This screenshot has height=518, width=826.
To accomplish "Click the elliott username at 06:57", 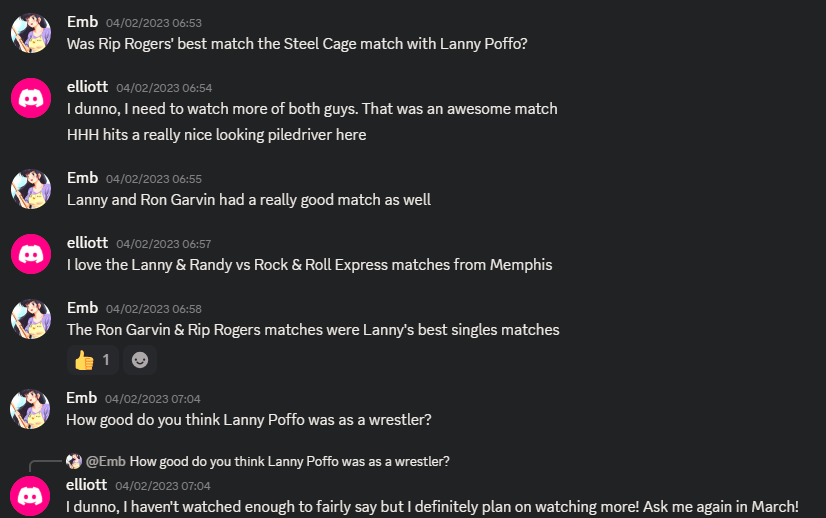I will coord(87,242).
